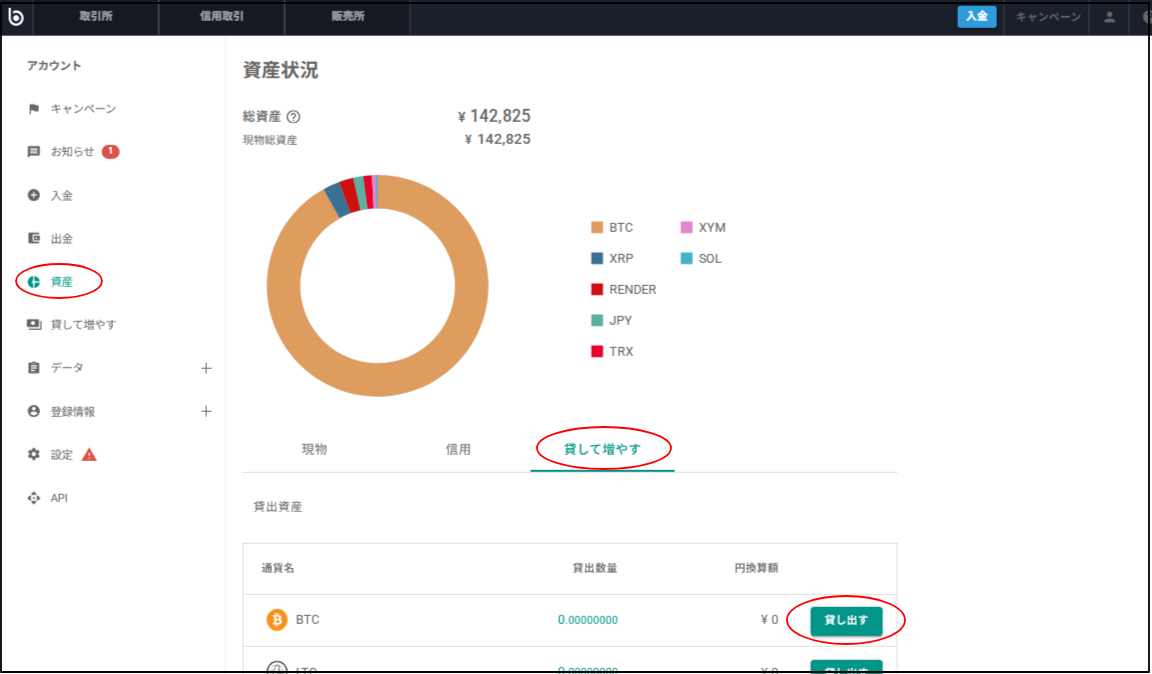Open お知らせ message icon in sidebar
The height and width of the screenshot is (674, 1152).
pyautogui.click(x=33, y=152)
